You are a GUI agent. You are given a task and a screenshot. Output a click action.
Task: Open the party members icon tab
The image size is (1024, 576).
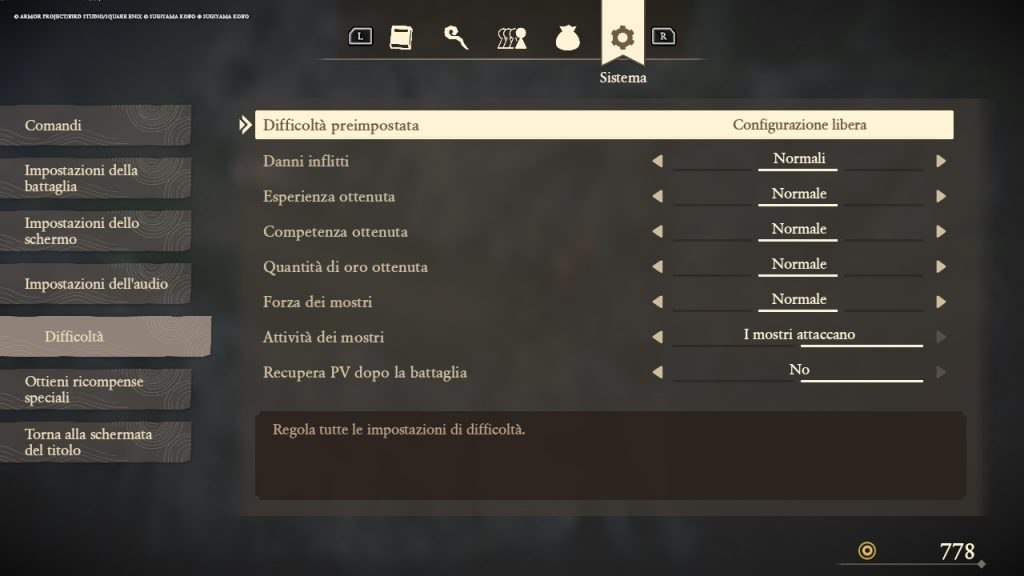click(x=512, y=39)
